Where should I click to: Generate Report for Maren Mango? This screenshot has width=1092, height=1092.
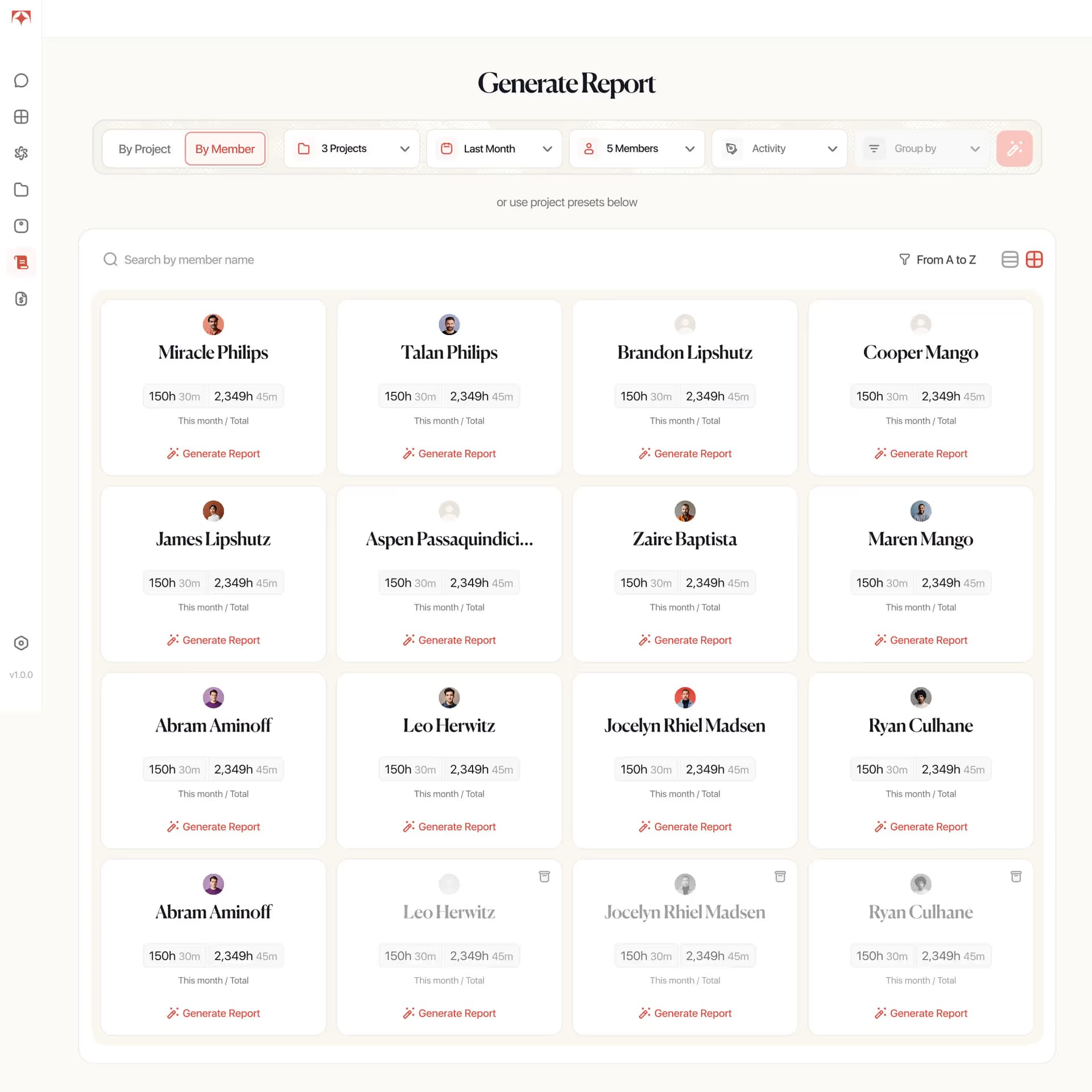(921, 640)
